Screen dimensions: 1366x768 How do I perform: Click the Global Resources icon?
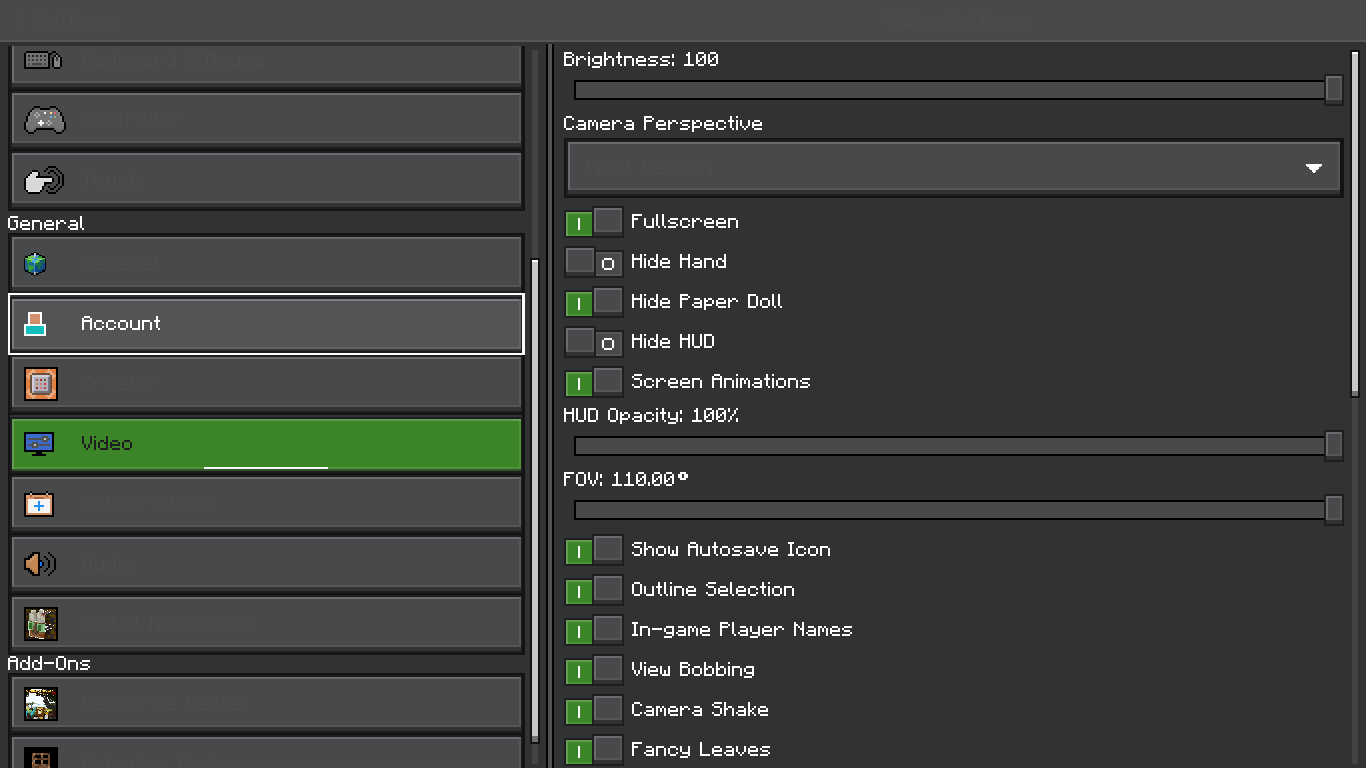(41, 624)
